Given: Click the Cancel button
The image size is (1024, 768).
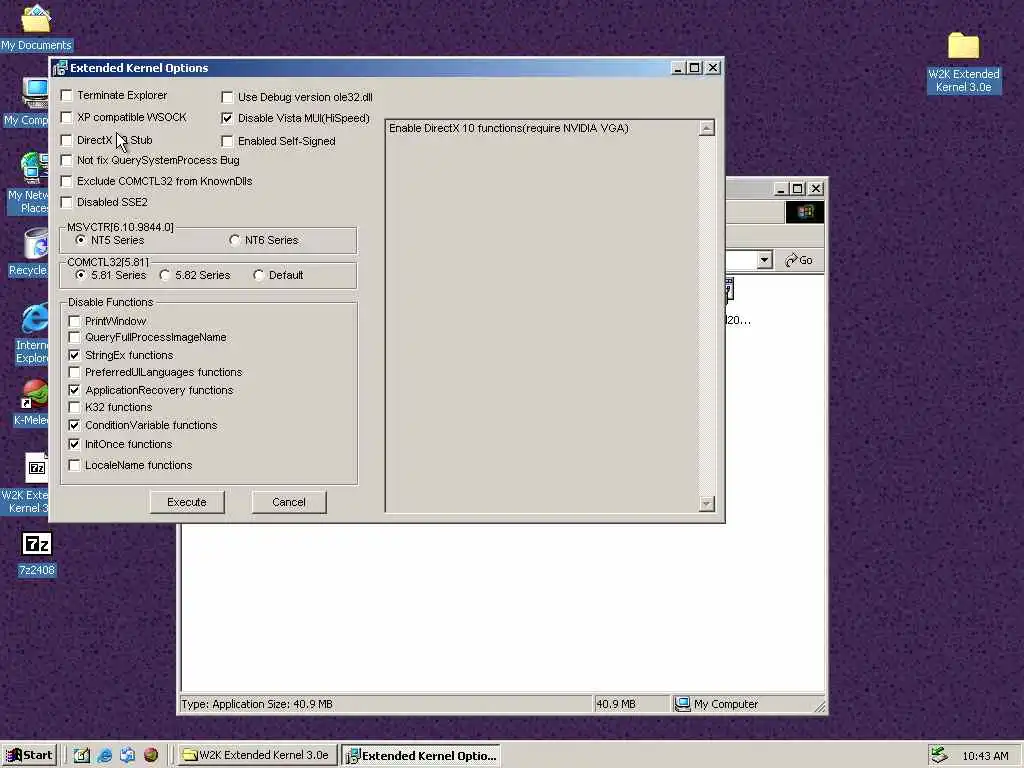Looking at the screenshot, I should [x=289, y=502].
